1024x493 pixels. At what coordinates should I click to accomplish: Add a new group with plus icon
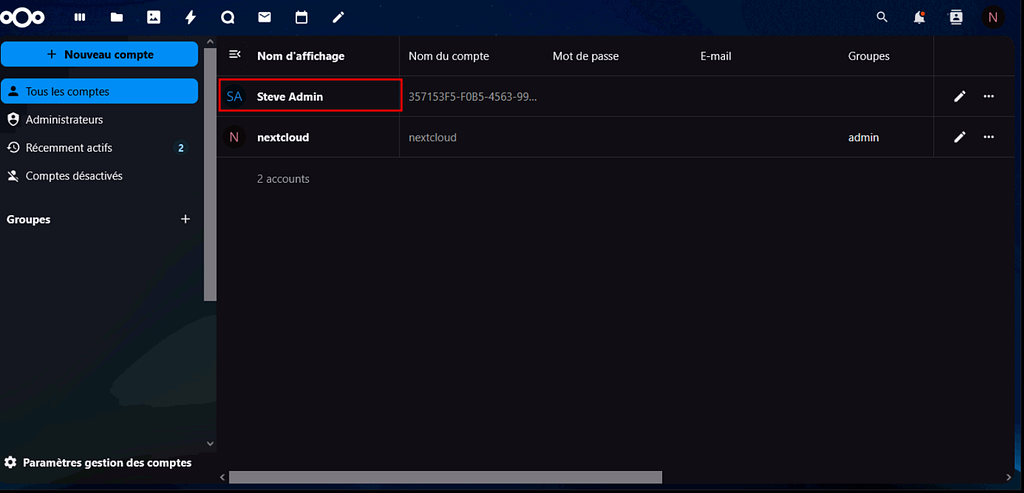click(185, 219)
